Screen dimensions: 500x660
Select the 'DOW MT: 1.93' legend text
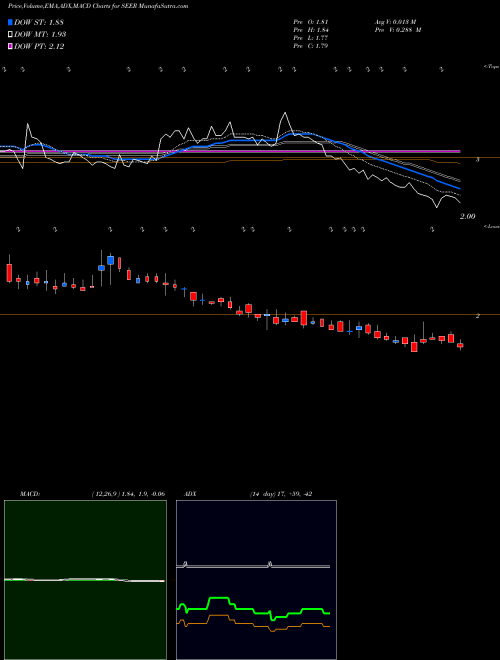(x=40, y=35)
